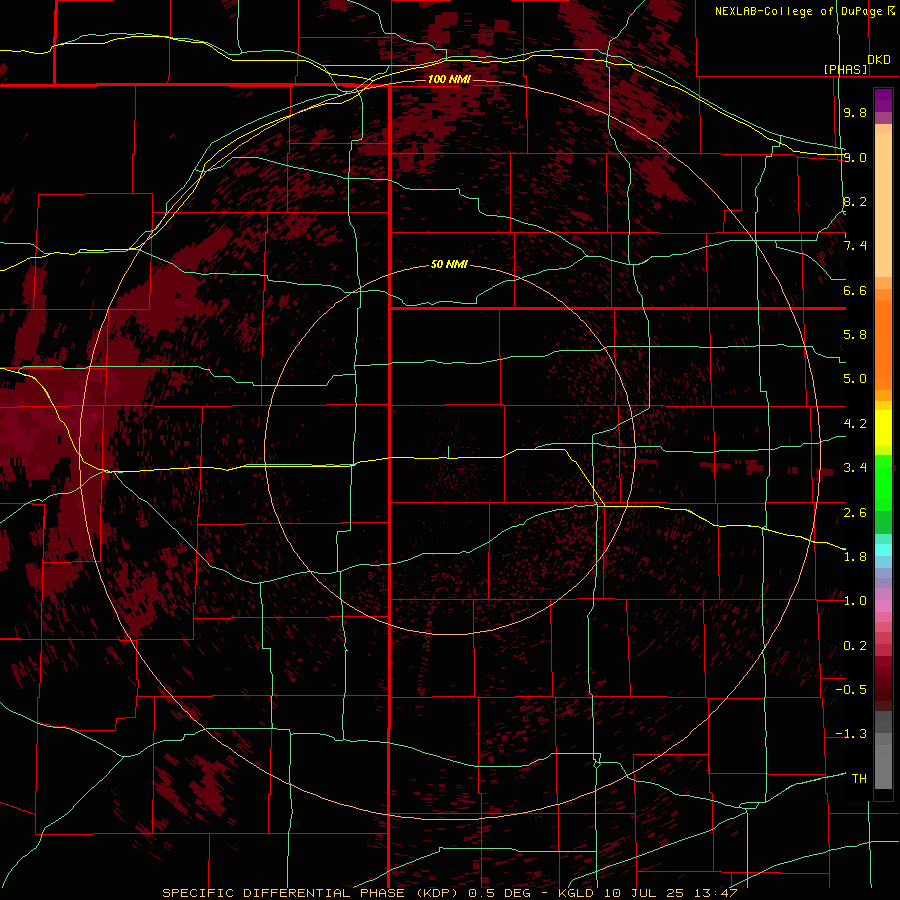Click the 50 NMI range ring label
900x900 pixels.
449,264
